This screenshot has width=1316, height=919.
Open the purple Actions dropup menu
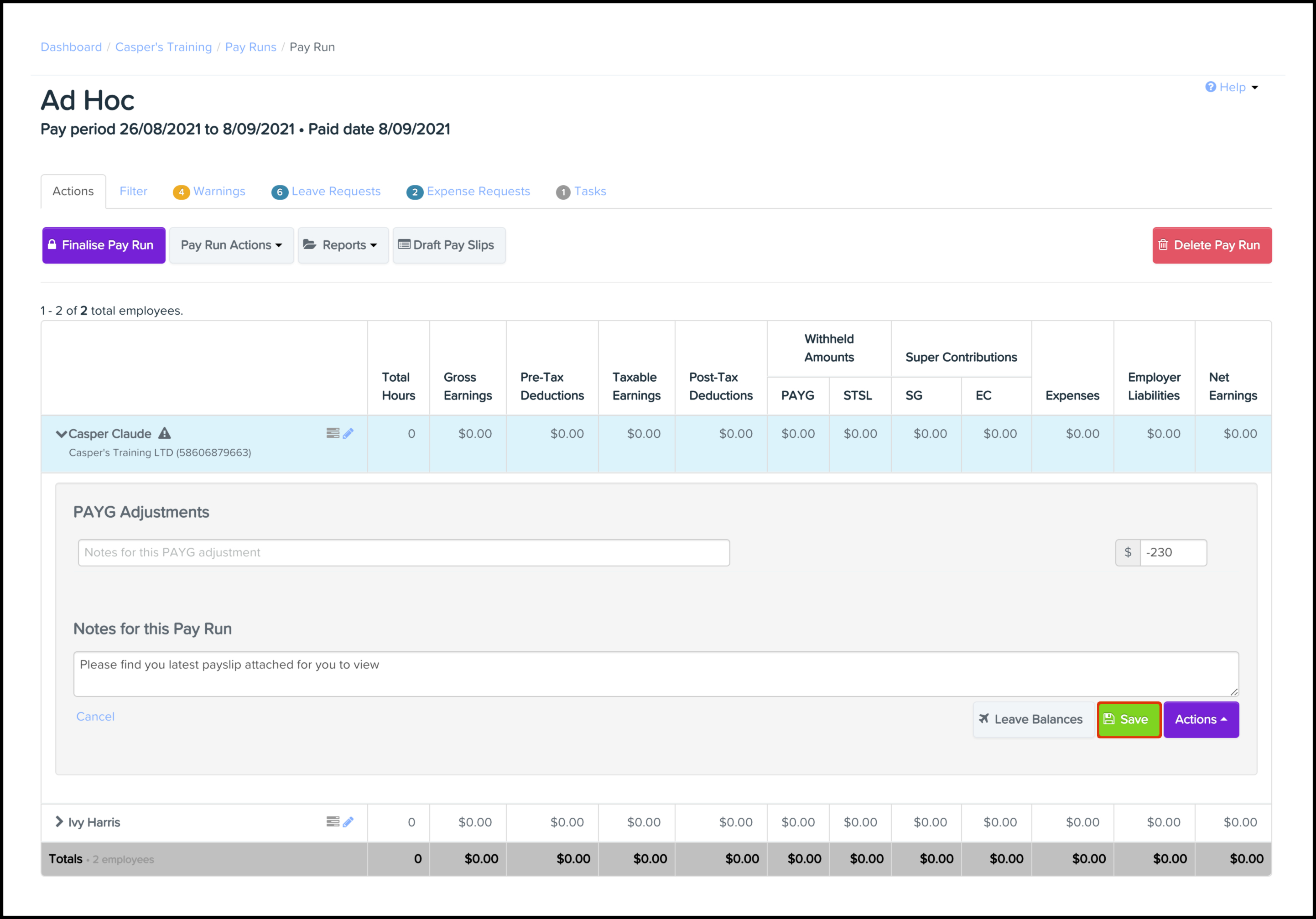pyautogui.click(x=1200, y=719)
